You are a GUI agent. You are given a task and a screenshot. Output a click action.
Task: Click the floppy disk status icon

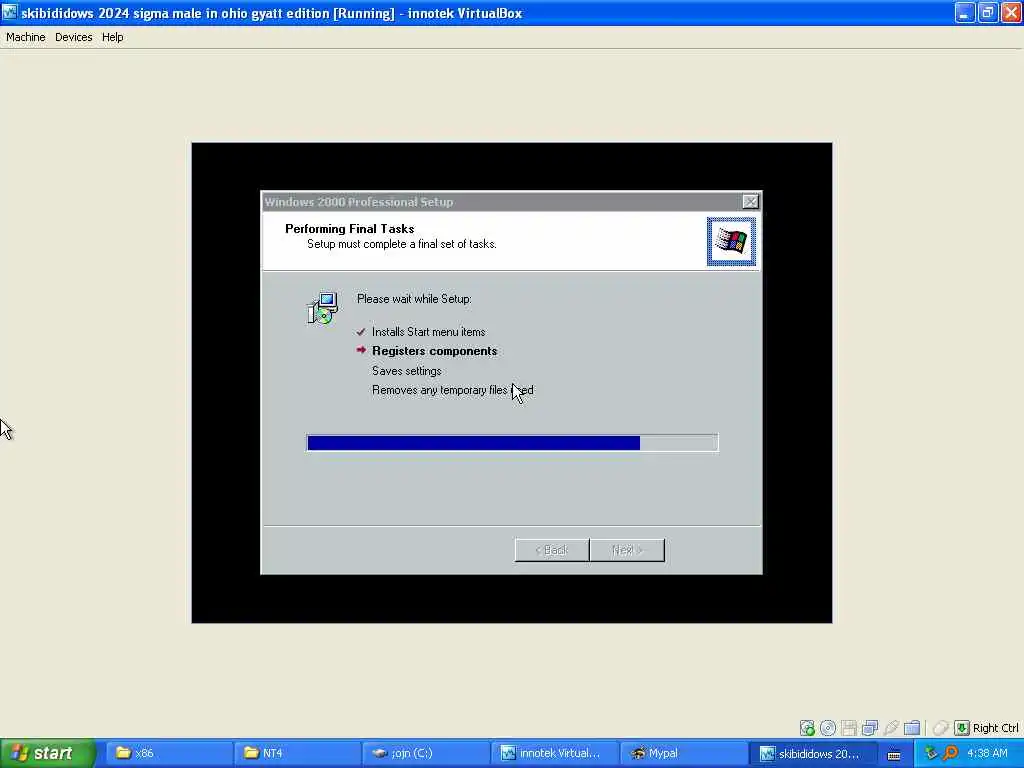coord(849,728)
